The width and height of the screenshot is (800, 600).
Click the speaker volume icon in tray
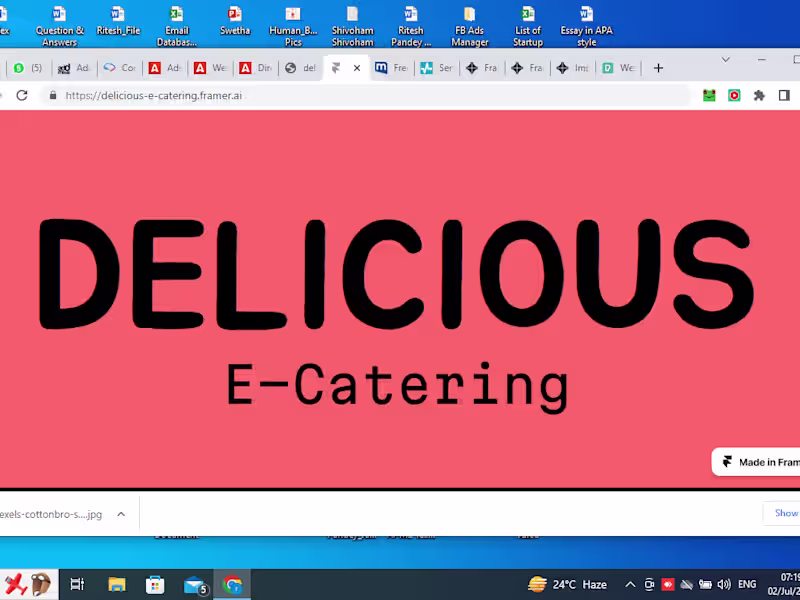723,584
